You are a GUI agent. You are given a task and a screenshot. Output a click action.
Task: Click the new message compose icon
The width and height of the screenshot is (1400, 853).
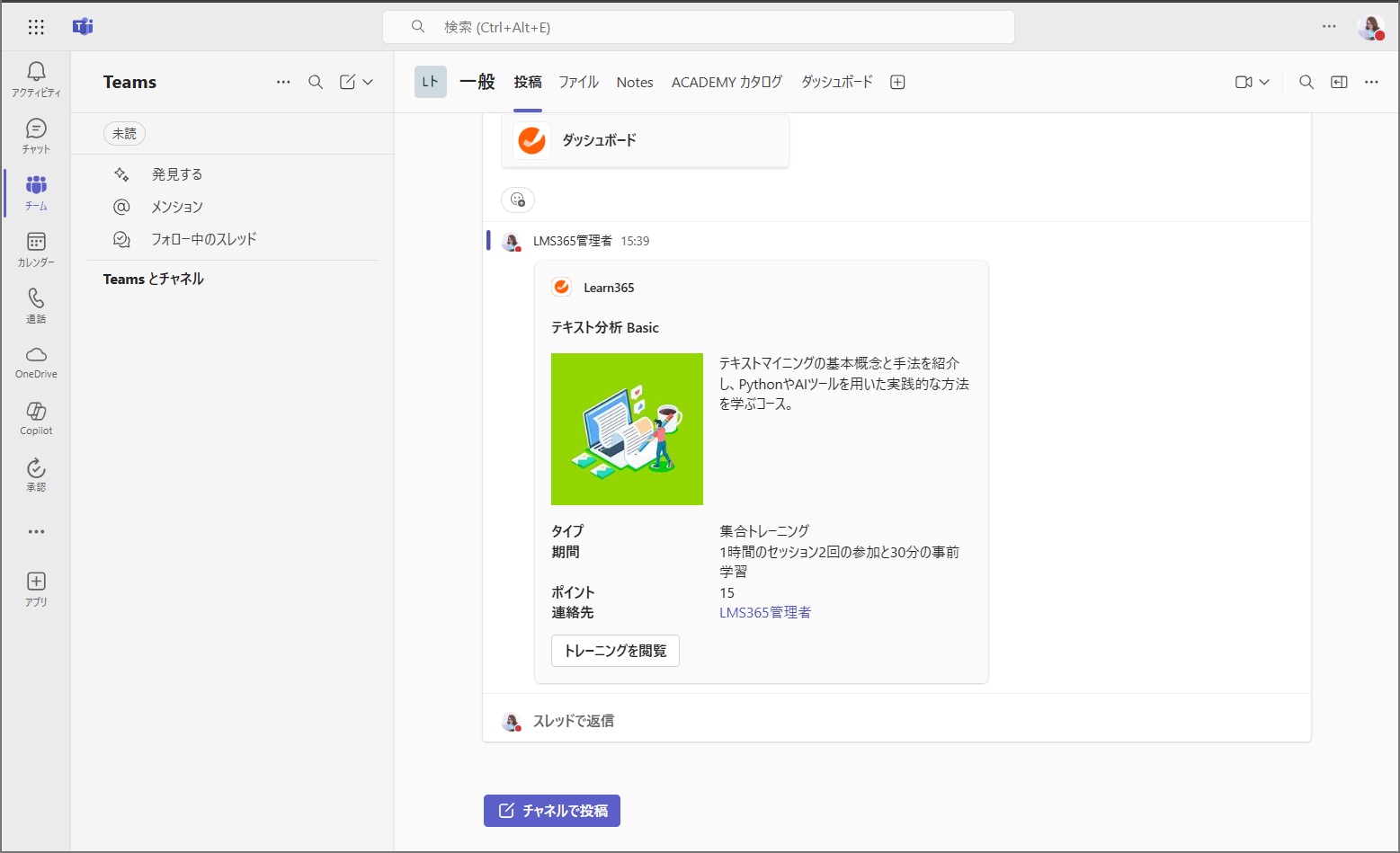pyautogui.click(x=347, y=82)
